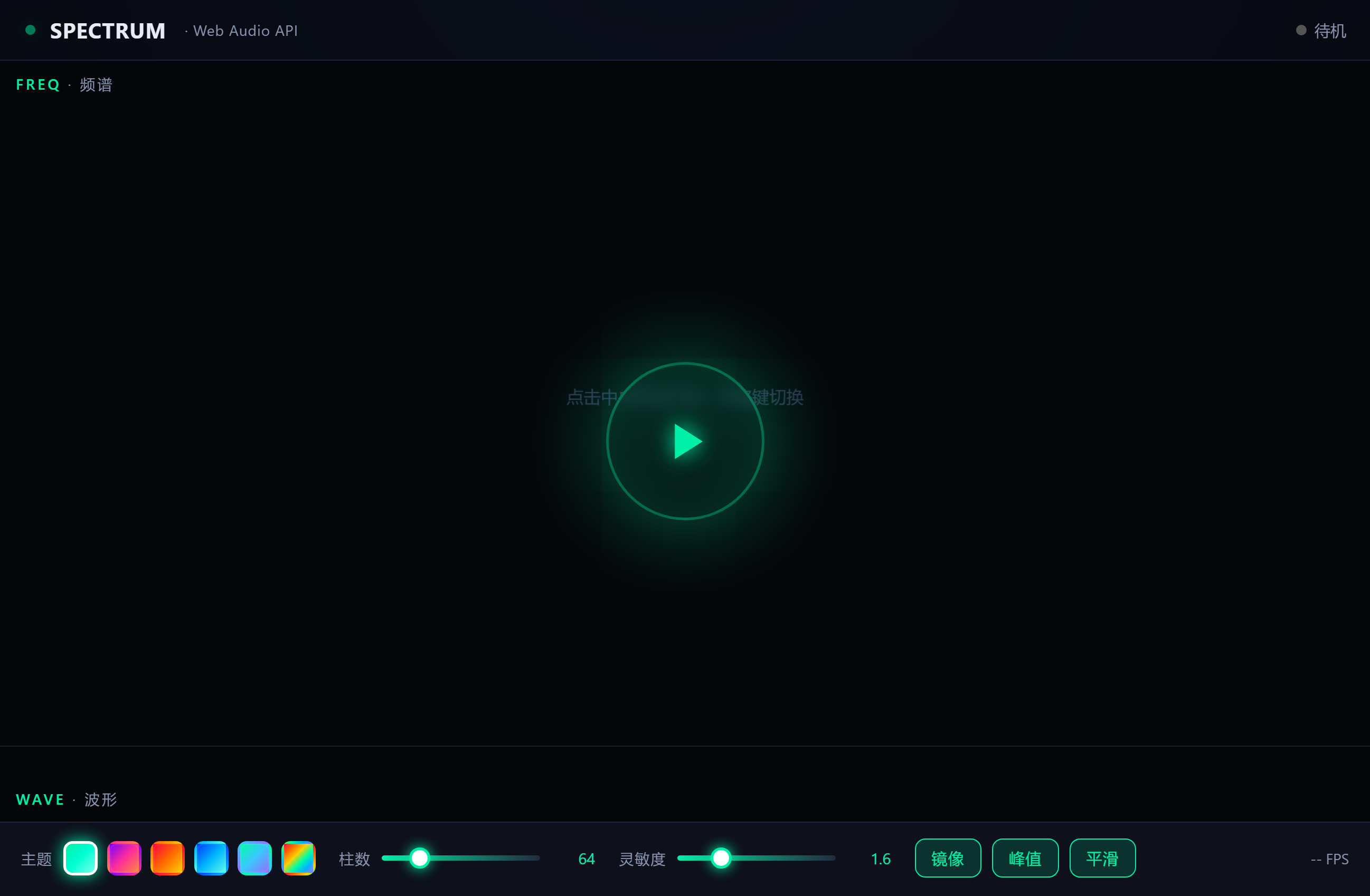Click the WAVE 波形 panel label

pos(66,799)
